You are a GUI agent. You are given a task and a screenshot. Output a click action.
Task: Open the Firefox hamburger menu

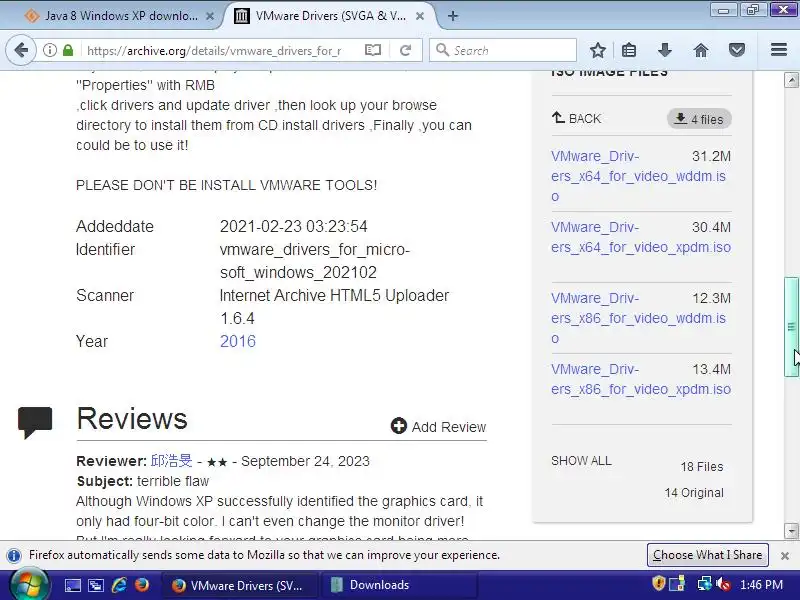779,49
